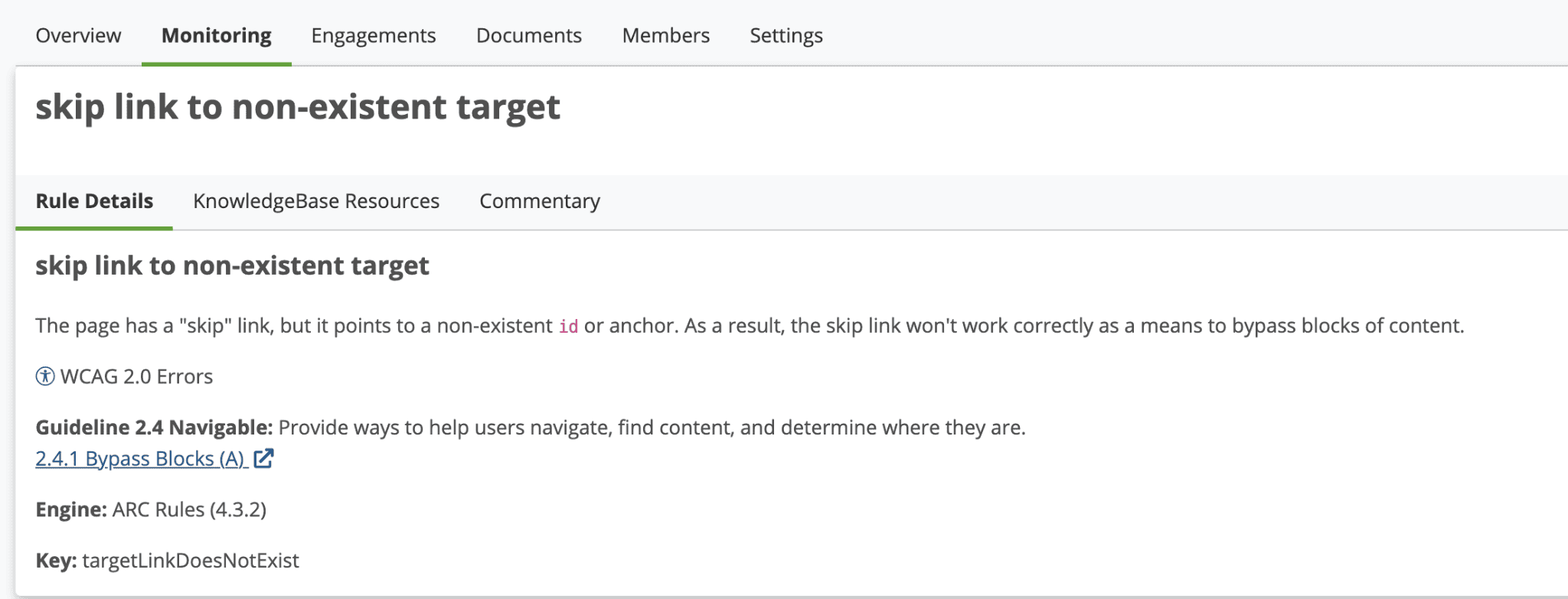The image size is (1568, 599).
Task: Switch to the Documents tab
Action: [528, 35]
